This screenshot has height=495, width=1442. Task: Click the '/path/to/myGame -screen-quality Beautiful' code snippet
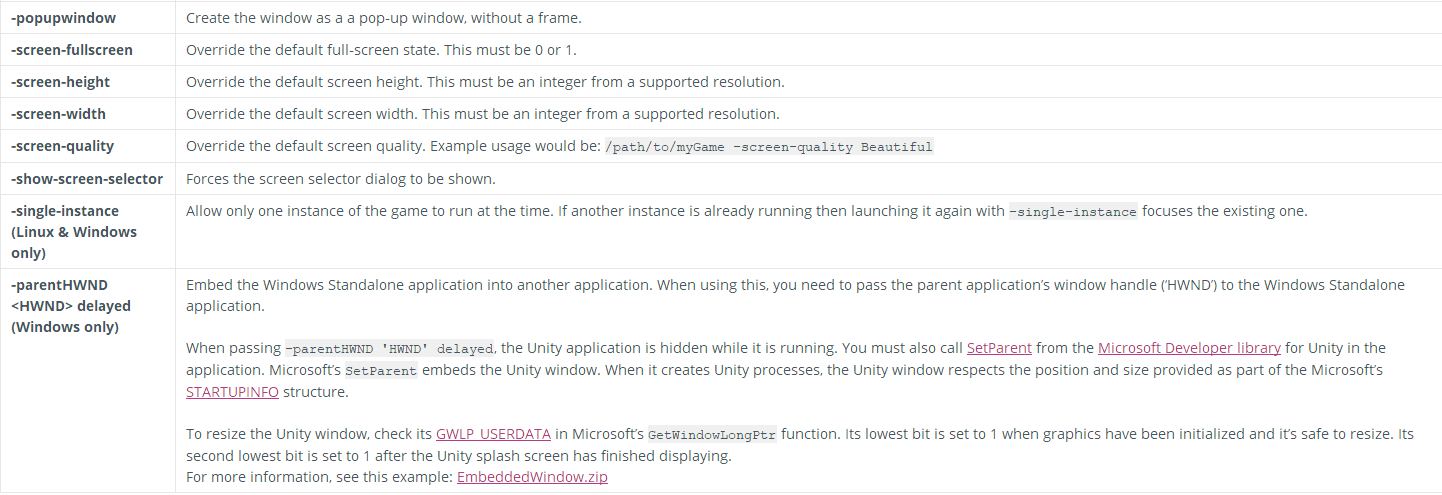pyautogui.click(x=769, y=146)
